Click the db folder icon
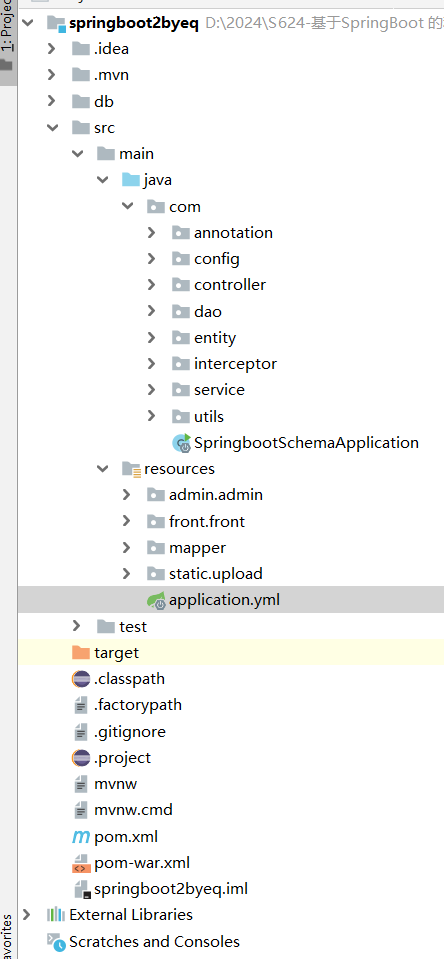 click(81, 102)
